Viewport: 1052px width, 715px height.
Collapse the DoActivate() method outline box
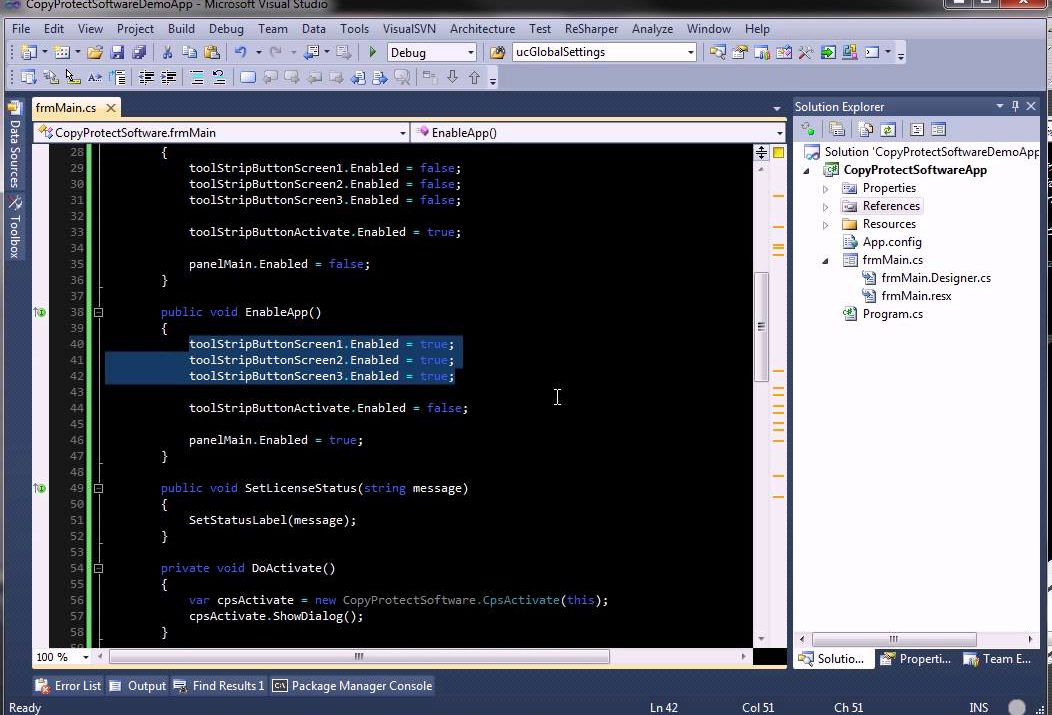(x=98, y=568)
